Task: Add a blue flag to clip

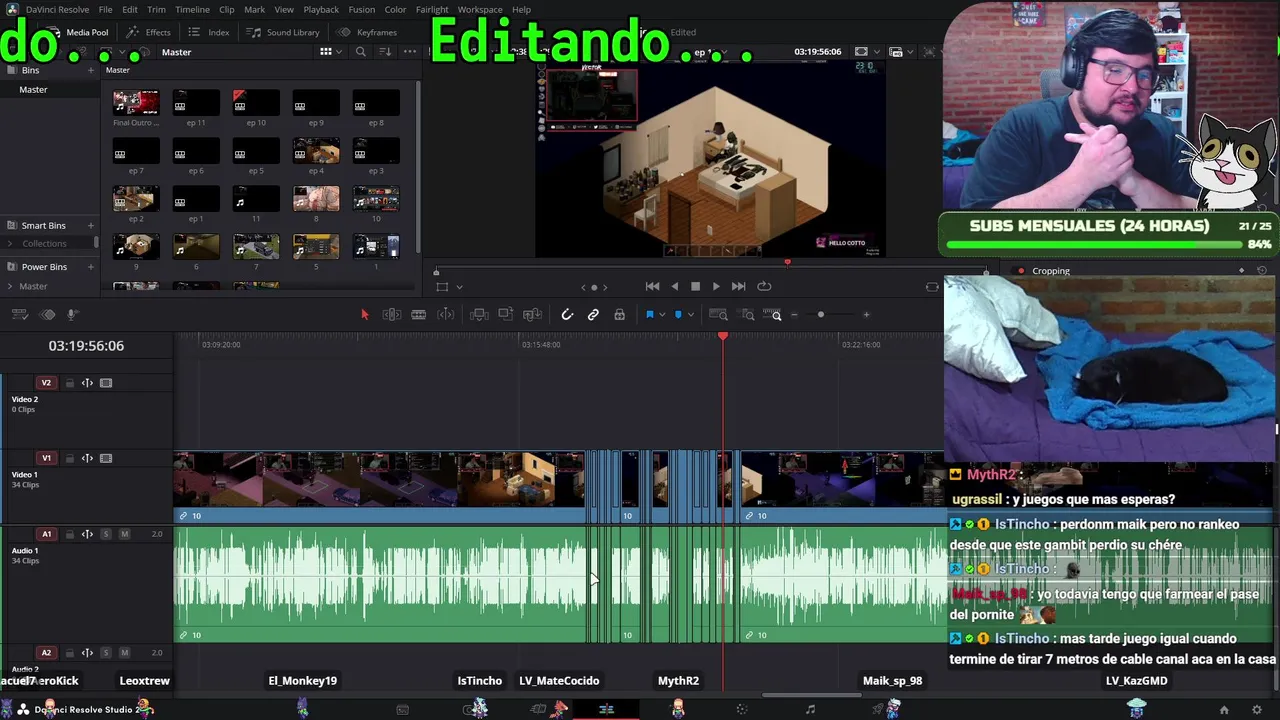Action: pos(649,315)
